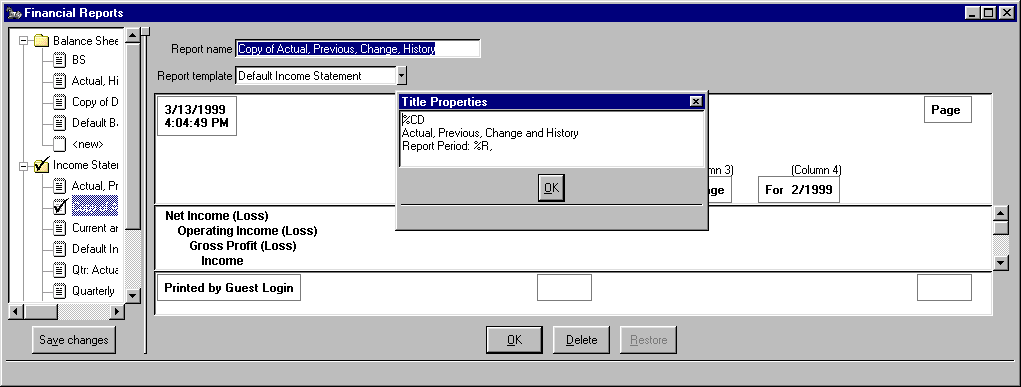This screenshot has height=387, width=1021.
Task: Click the 'Gross Profit (Loss)' row
Action: tap(243, 246)
